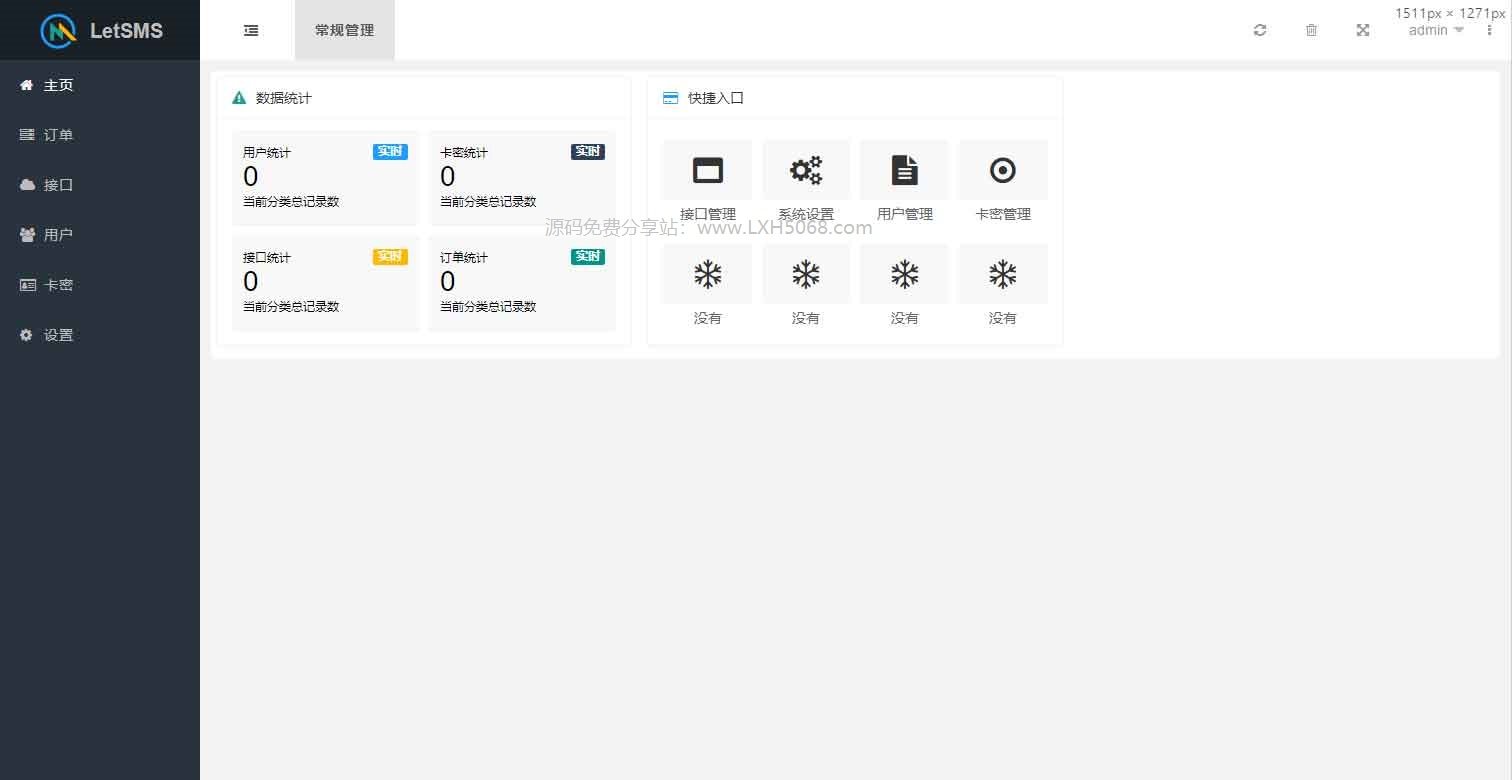Toggle fullscreen with the expand icon
Image resolution: width=1512 pixels, height=780 pixels.
coord(1362,30)
